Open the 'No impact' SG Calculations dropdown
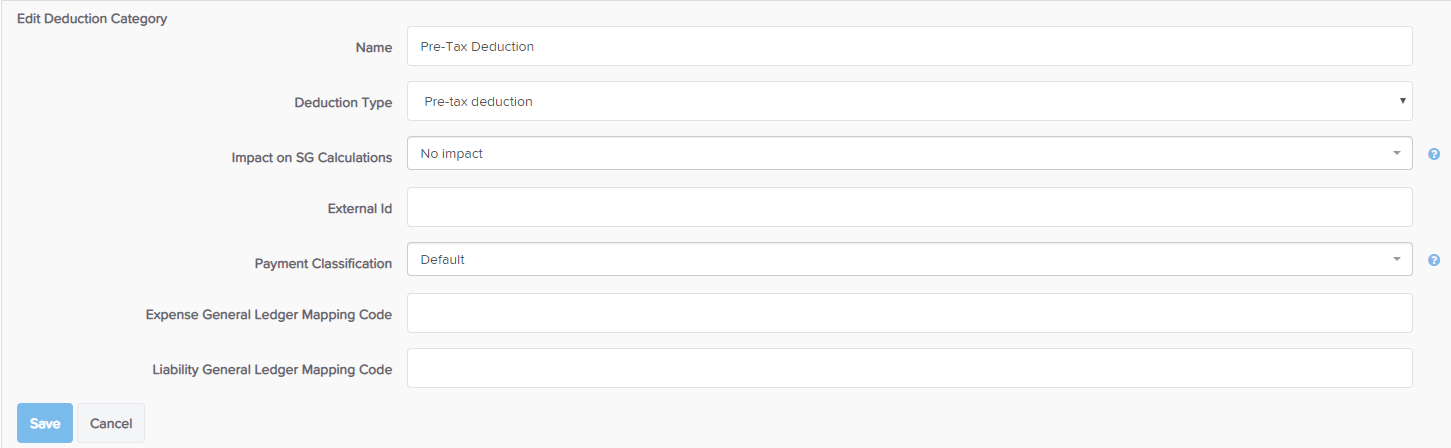 [x=909, y=154]
